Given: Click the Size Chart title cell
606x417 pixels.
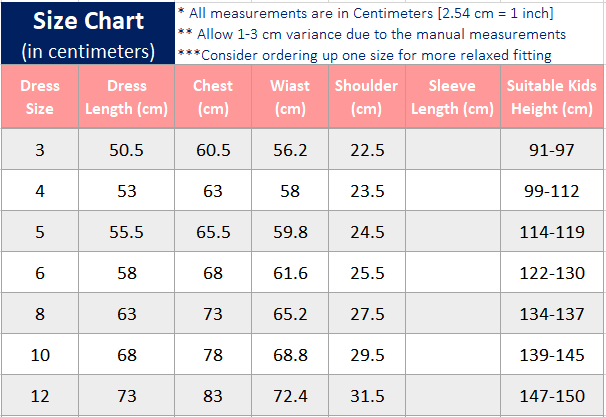Looking at the screenshot, I should [x=88, y=33].
